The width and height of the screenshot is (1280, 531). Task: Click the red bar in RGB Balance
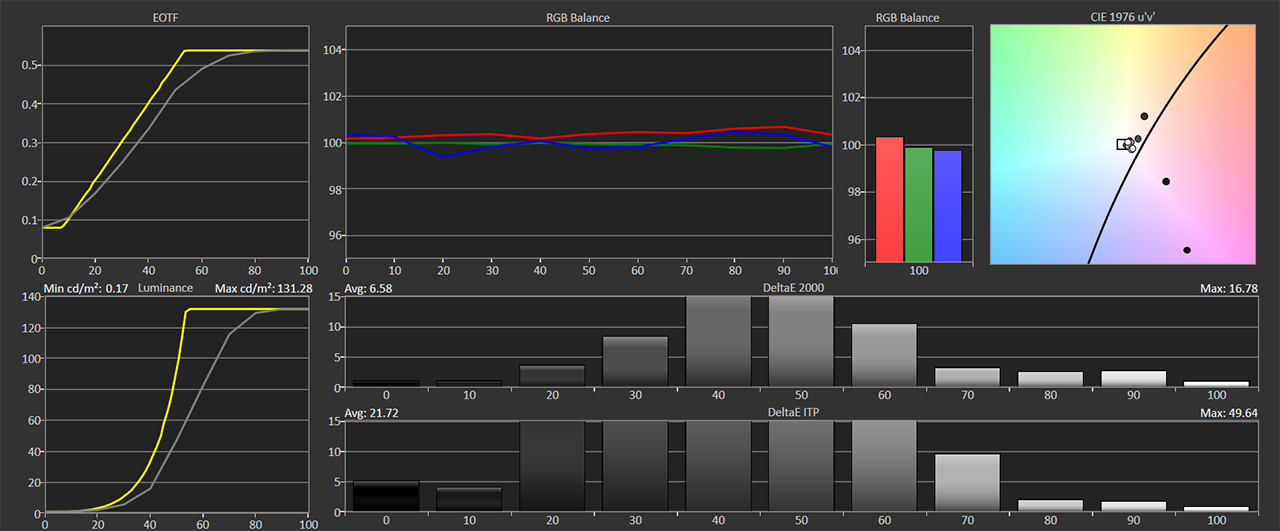click(x=890, y=199)
